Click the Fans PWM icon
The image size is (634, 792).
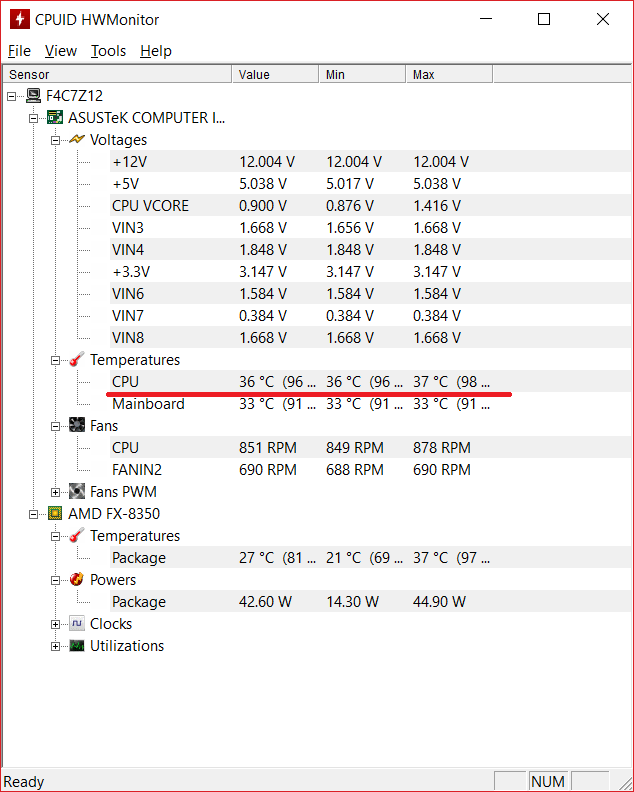click(77, 492)
